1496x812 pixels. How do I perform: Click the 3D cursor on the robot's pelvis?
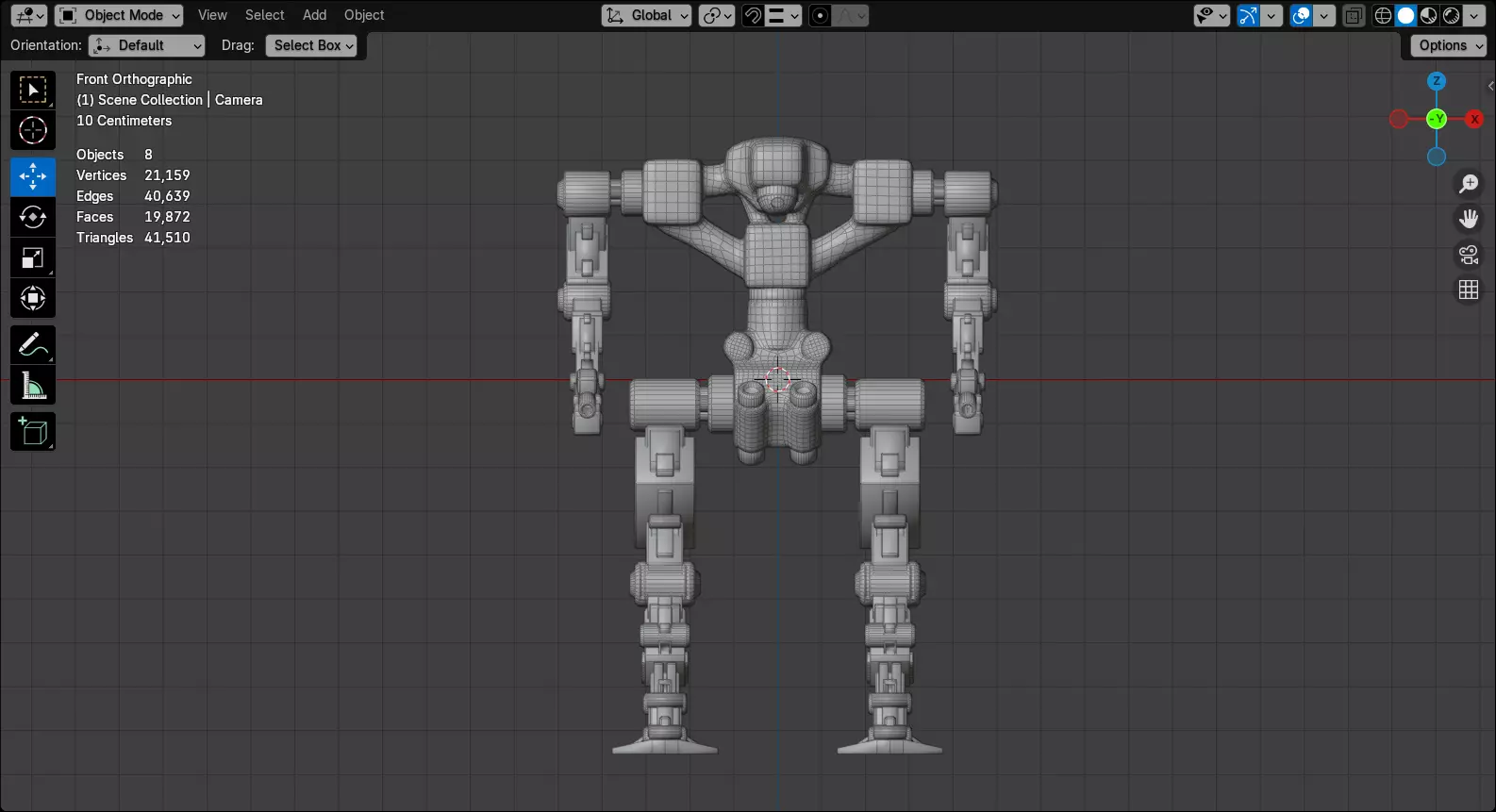[x=778, y=380]
